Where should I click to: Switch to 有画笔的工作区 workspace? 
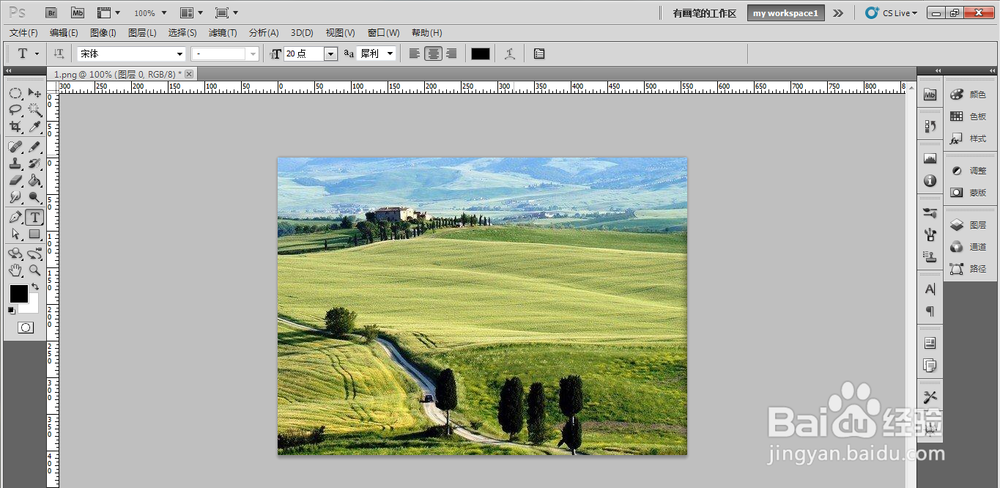(705, 13)
